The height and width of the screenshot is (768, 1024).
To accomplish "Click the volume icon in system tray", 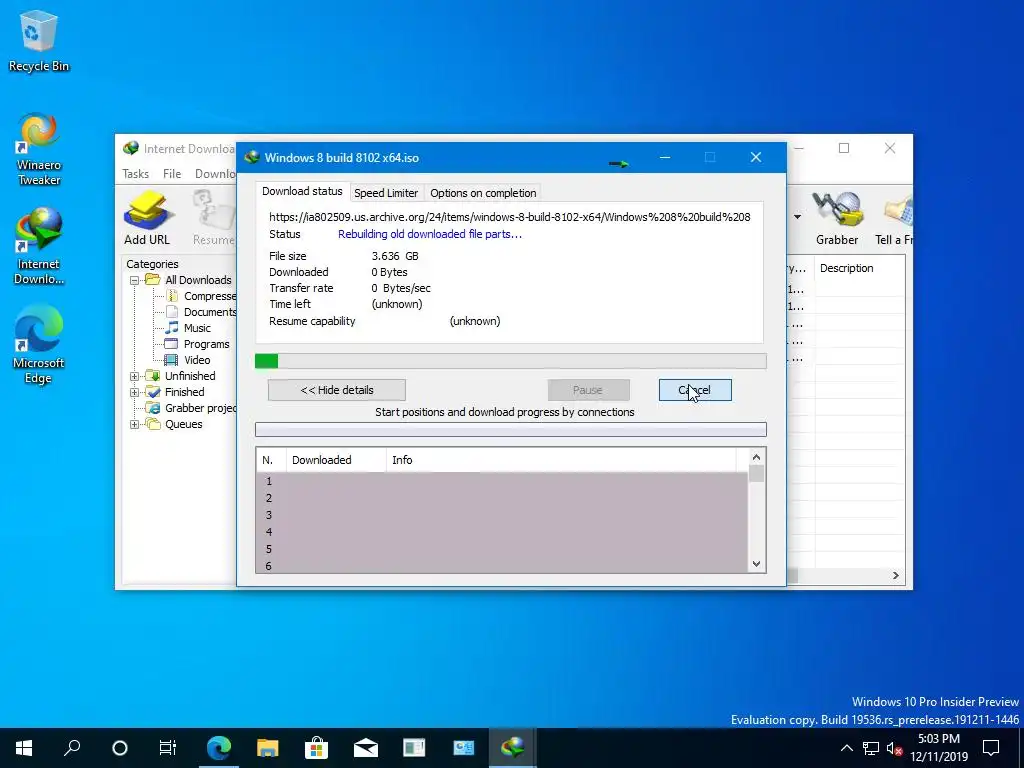I will pyautogui.click(x=894, y=748).
